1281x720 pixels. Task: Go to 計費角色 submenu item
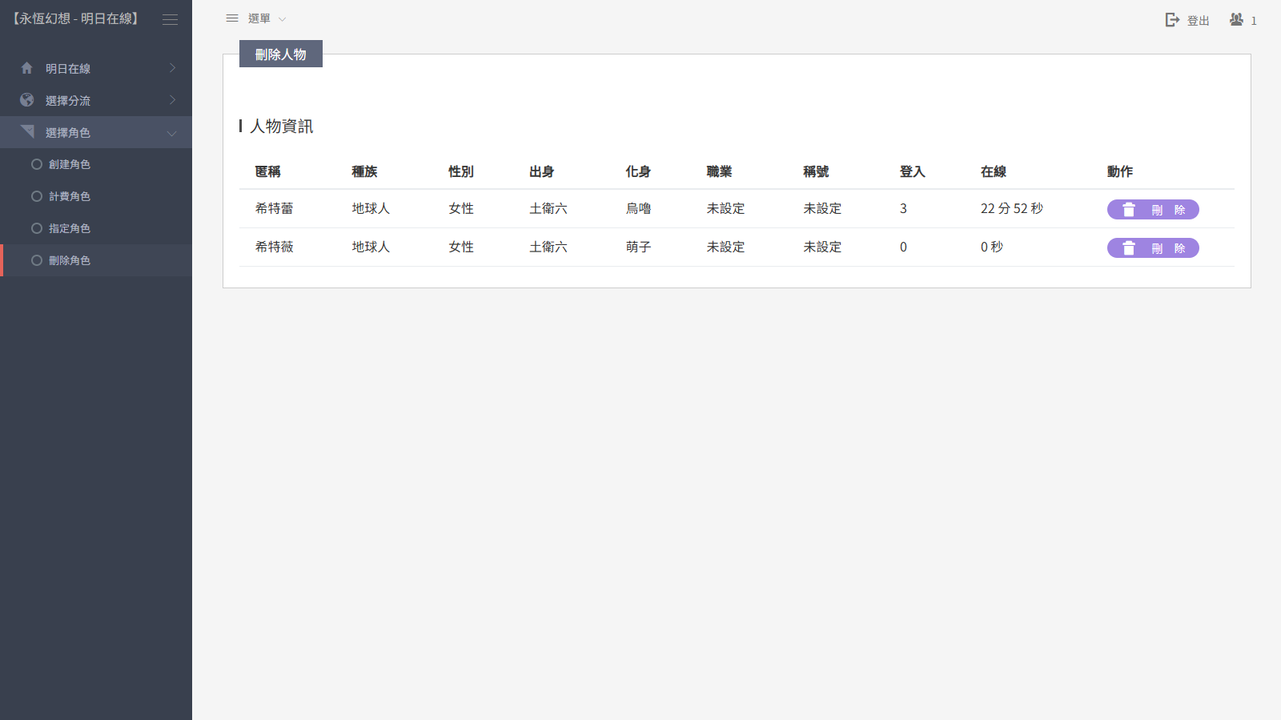pos(96,196)
